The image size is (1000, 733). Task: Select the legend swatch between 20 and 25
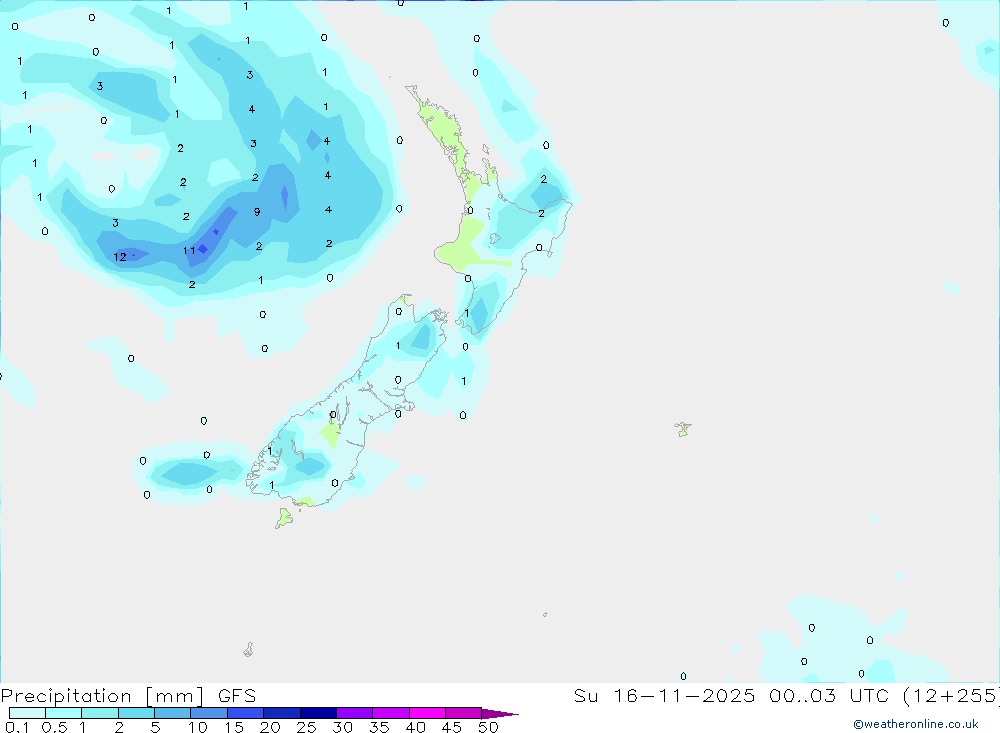pos(282,713)
